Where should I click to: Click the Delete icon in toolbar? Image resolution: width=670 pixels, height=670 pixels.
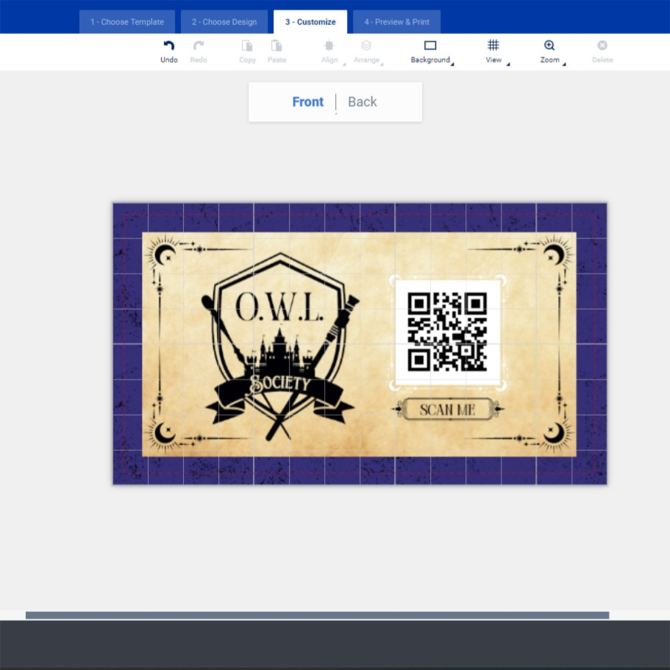[602, 45]
